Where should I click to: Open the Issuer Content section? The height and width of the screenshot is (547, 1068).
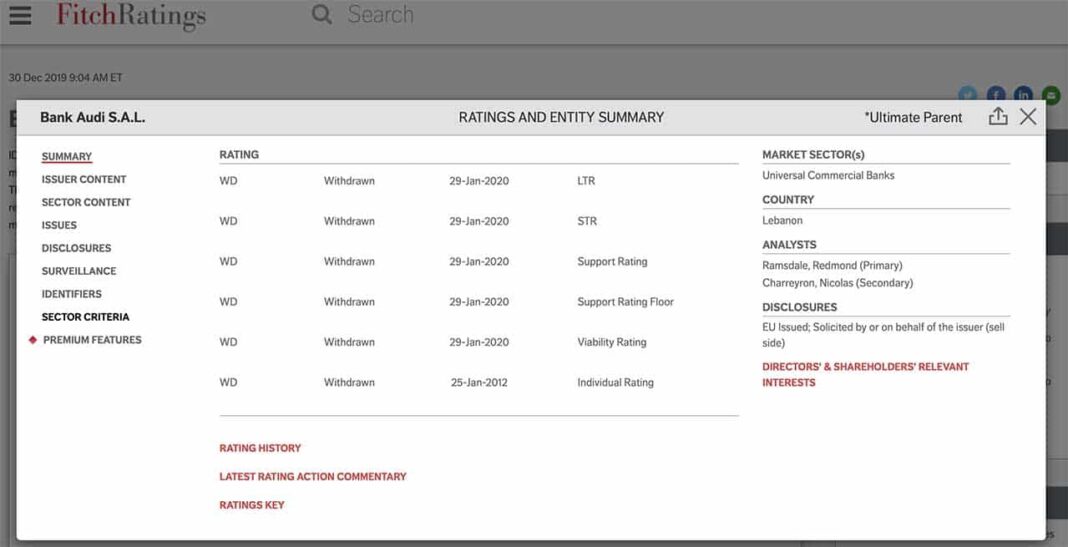(84, 179)
